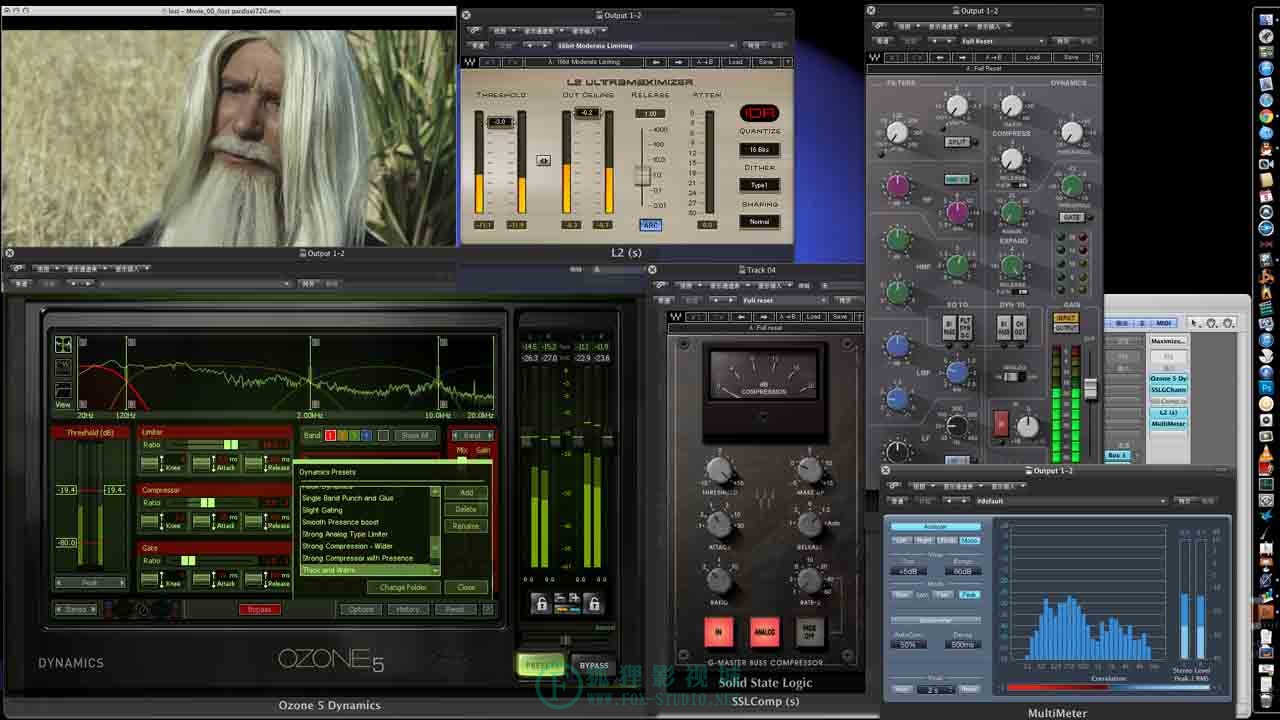
Task: Click Change Folder button
Action: [x=403, y=587]
